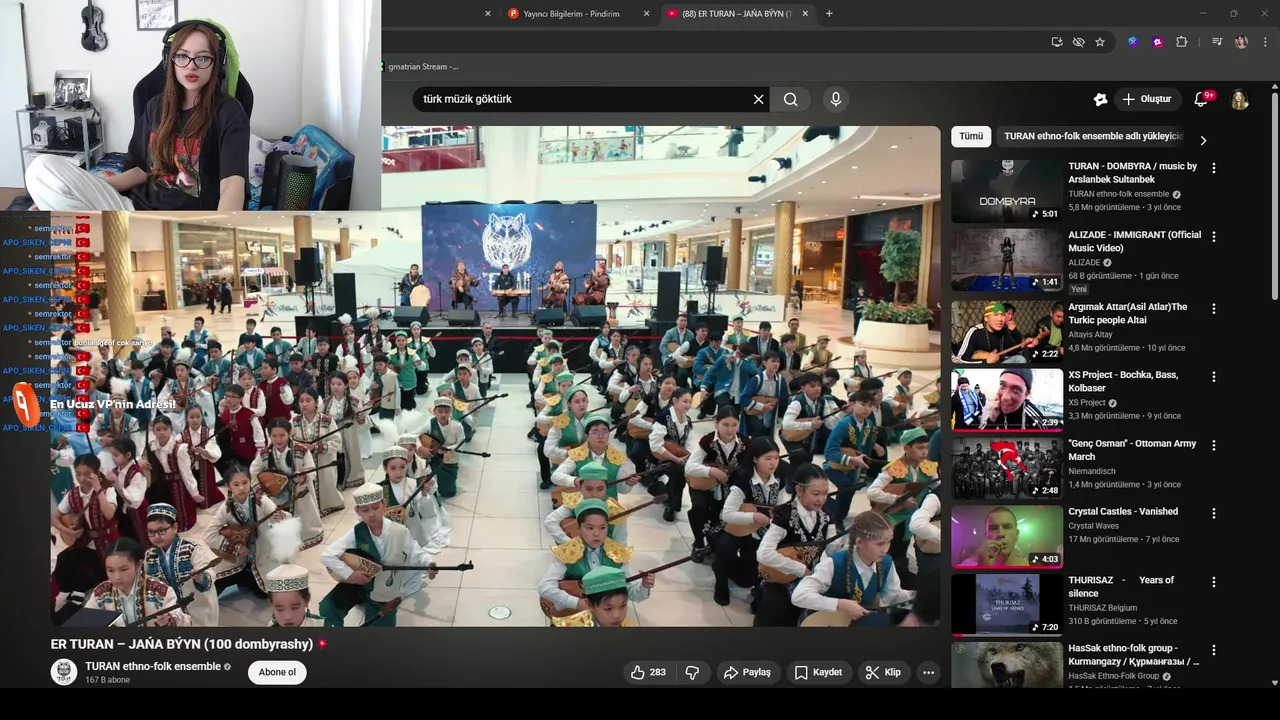Click the YouTube page vertical scrollbar

1275,195
